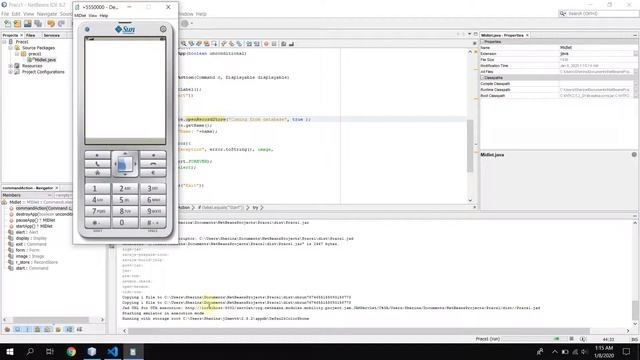Select commandAction method in Navigator
The height and width of the screenshot is (360, 640).
point(43,208)
